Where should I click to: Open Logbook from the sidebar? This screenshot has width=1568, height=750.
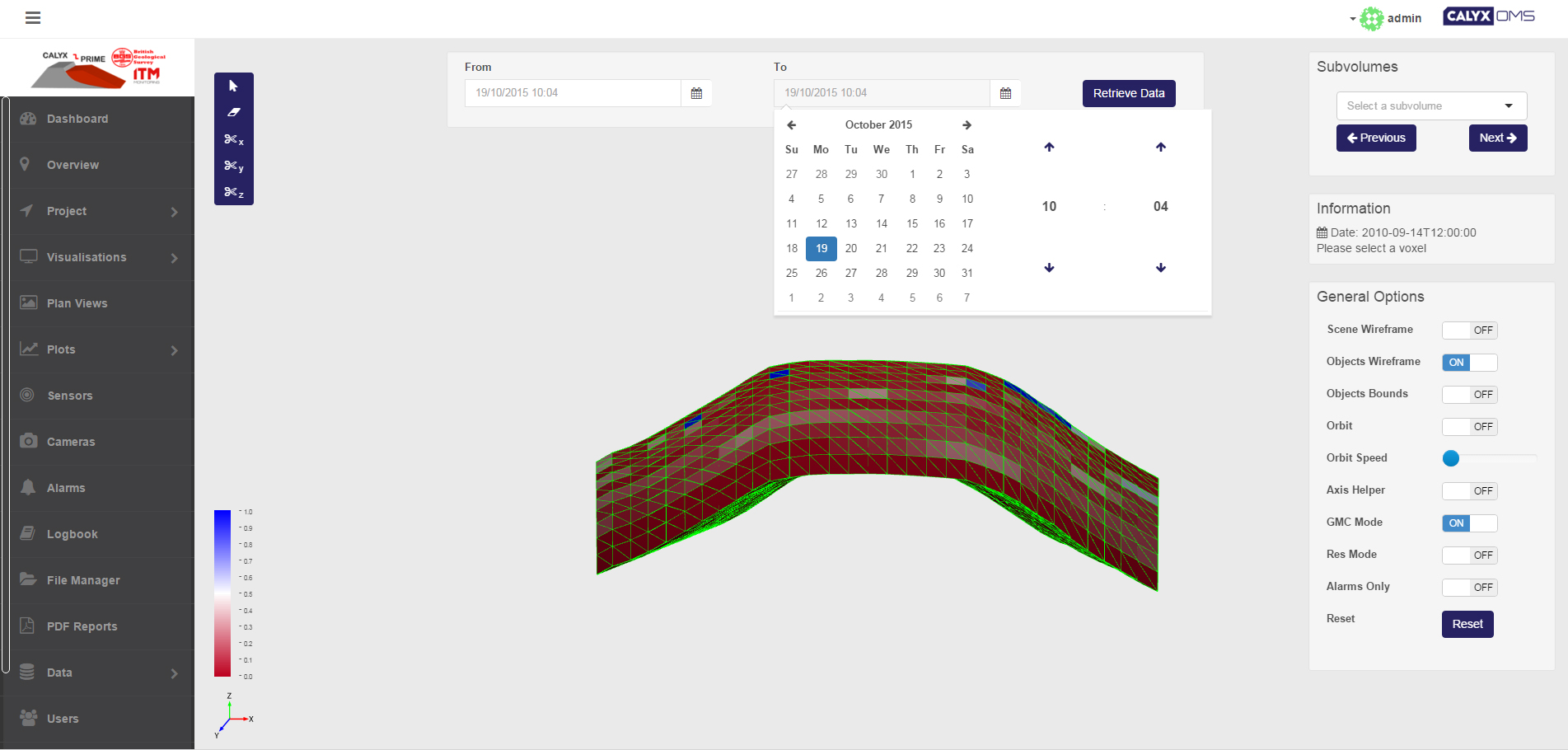tap(73, 534)
